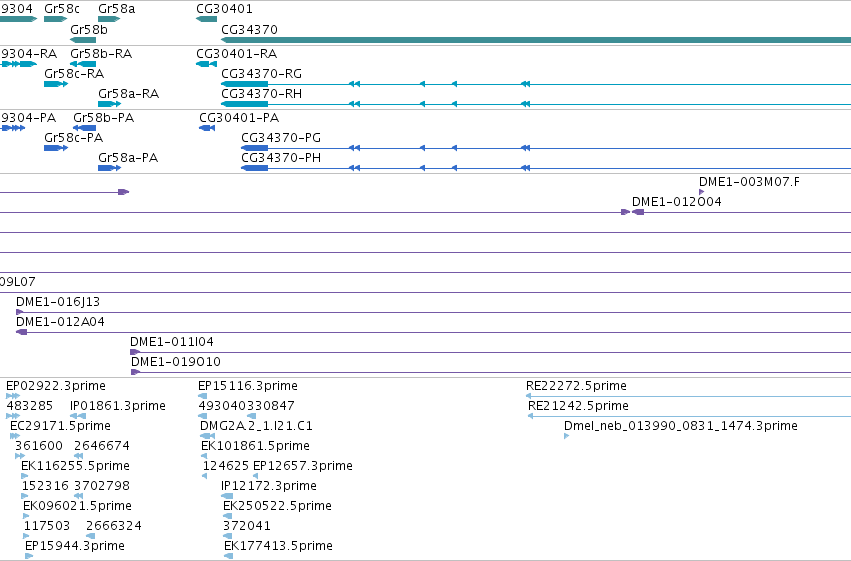Select transcript Gr58b-RA

tap(83, 64)
